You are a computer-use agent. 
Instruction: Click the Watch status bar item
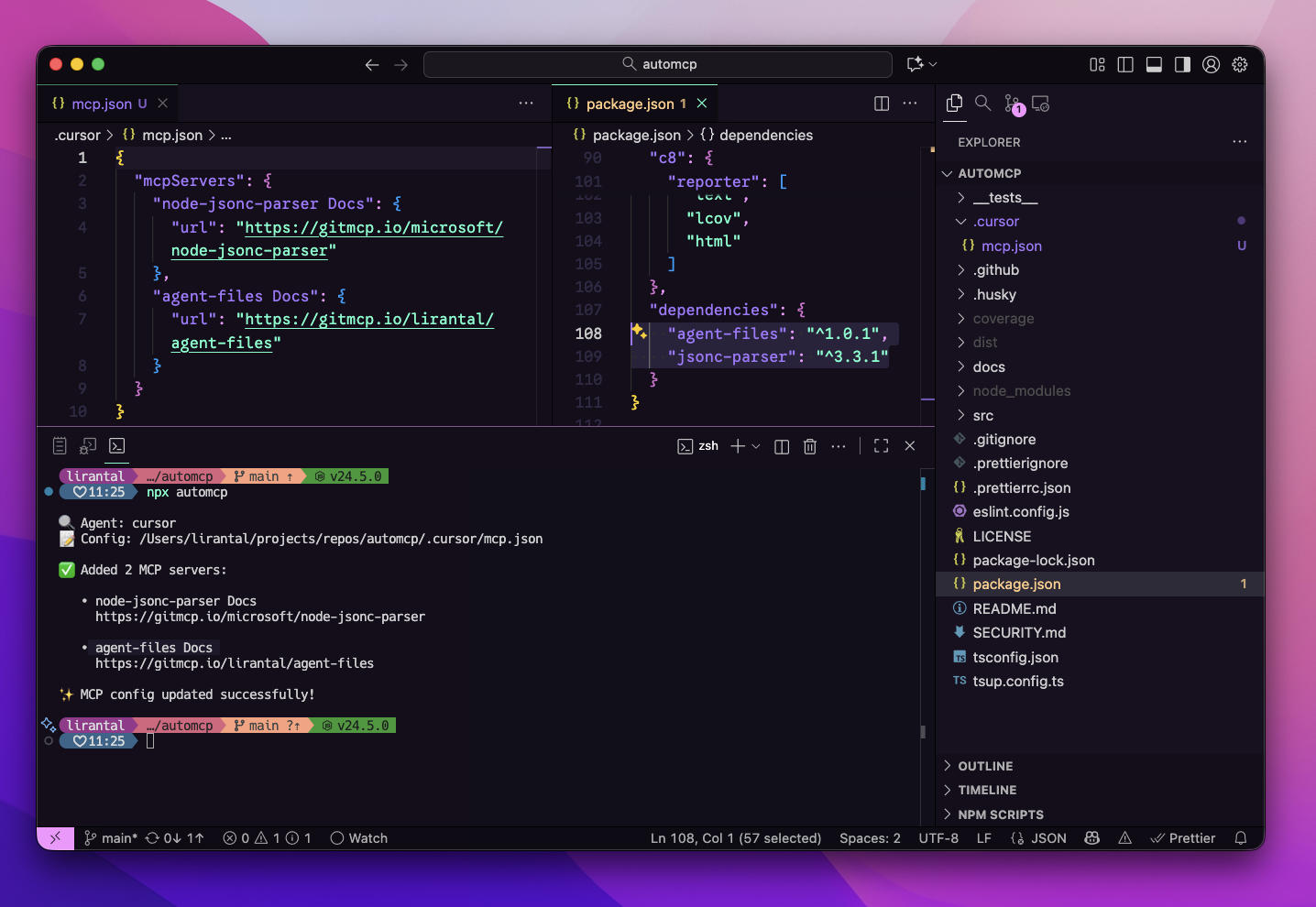(x=359, y=838)
